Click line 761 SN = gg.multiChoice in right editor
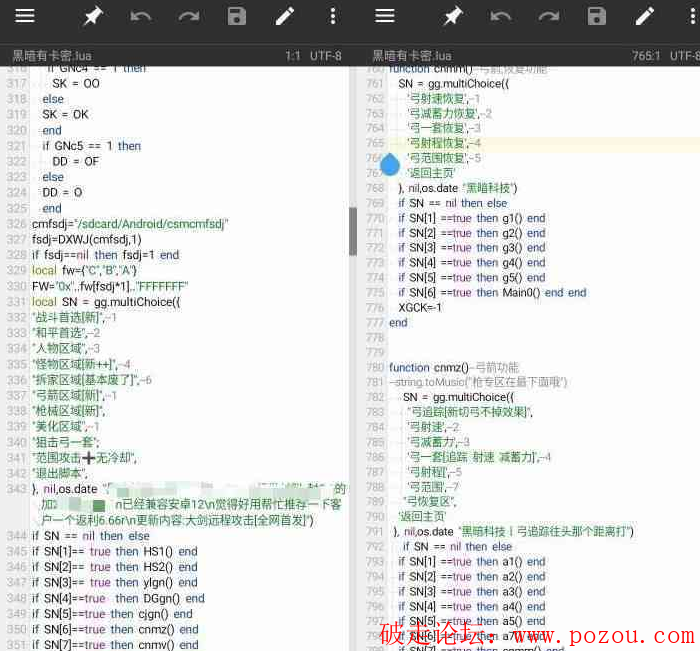700x651 pixels. (454, 83)
